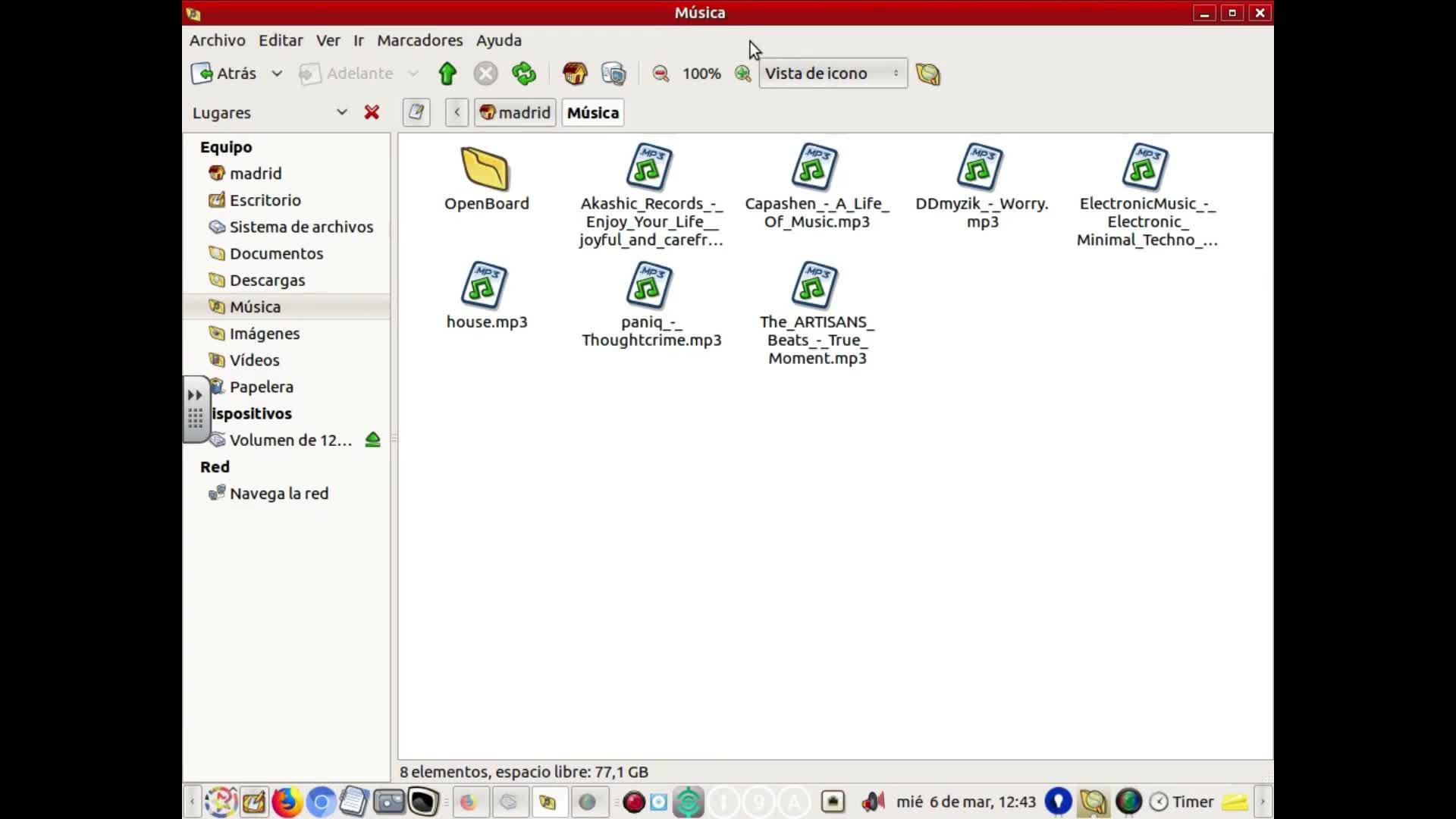This screenshot has width=1456, height=819.
Task: Click the Computer toolbar icon
Action: 613,74
